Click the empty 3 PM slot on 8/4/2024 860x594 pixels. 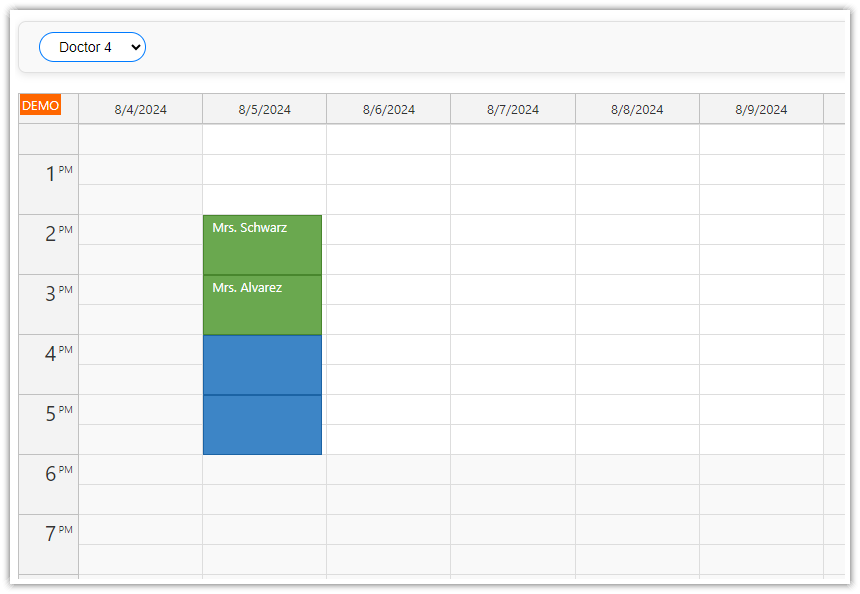[x=140, y=305]
